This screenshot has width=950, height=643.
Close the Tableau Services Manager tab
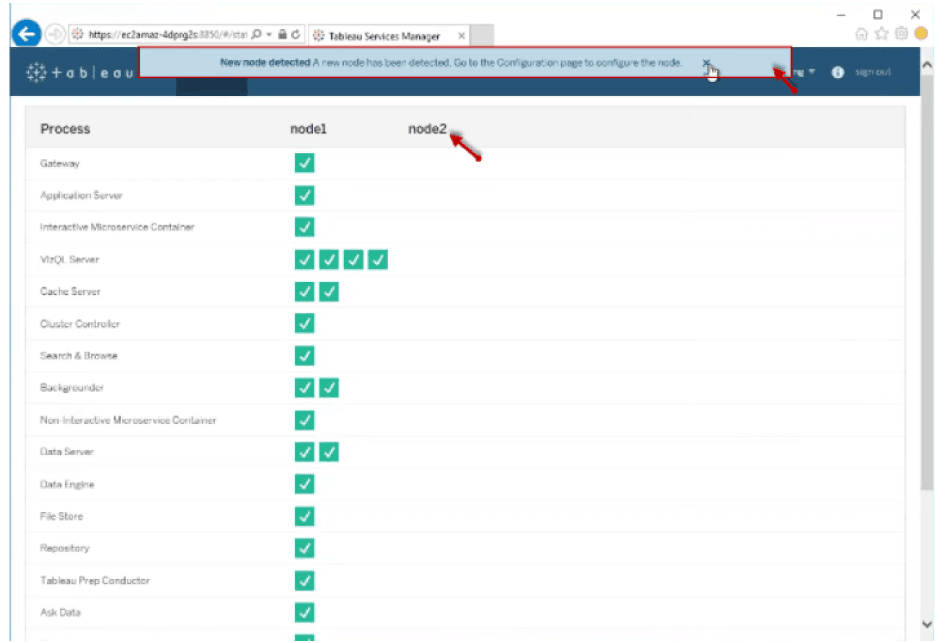coord(462,36)
